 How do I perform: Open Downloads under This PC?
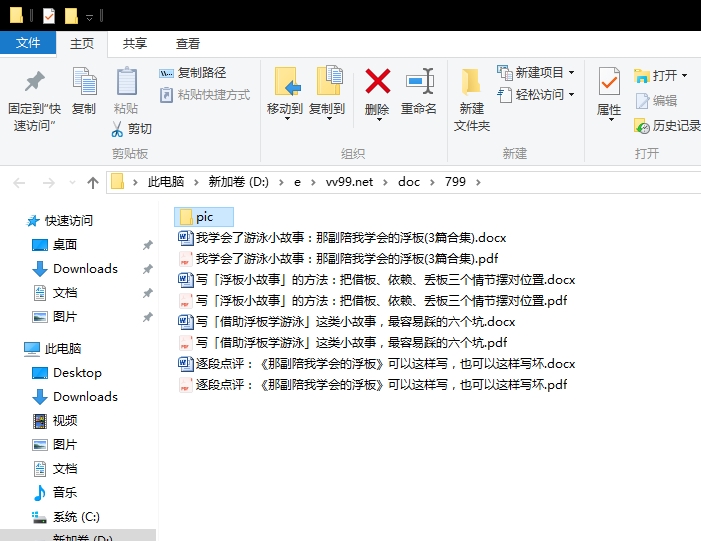tap(75, 397)
